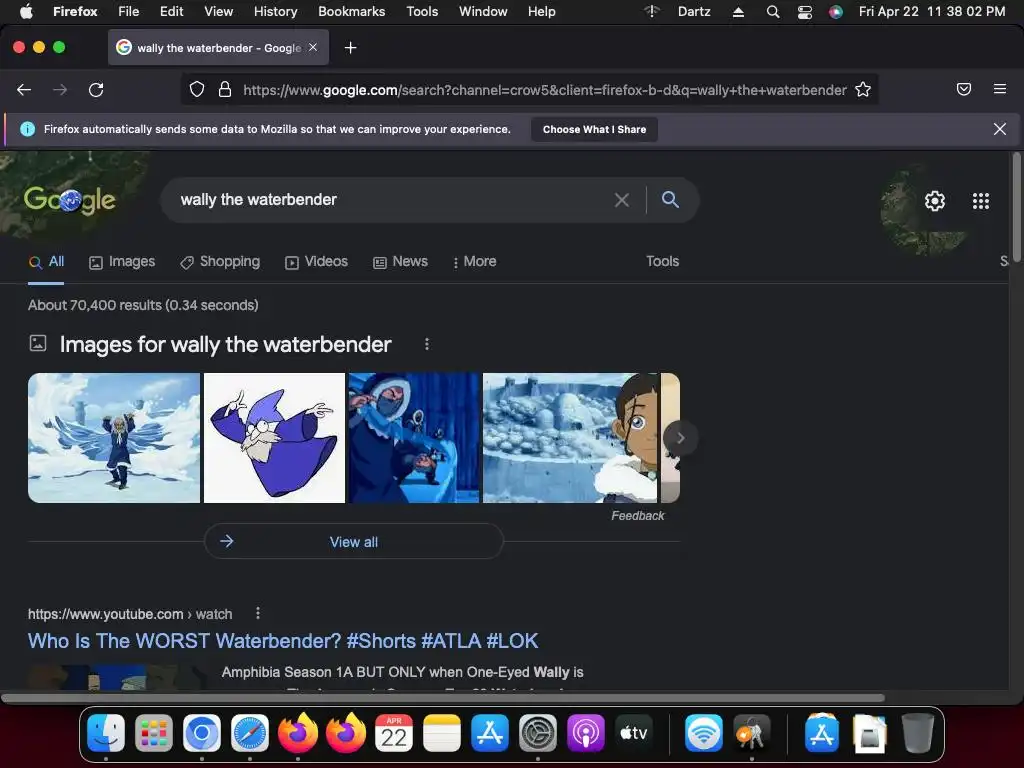
Task: Switch to the News results tab
Action: point(400,262)
